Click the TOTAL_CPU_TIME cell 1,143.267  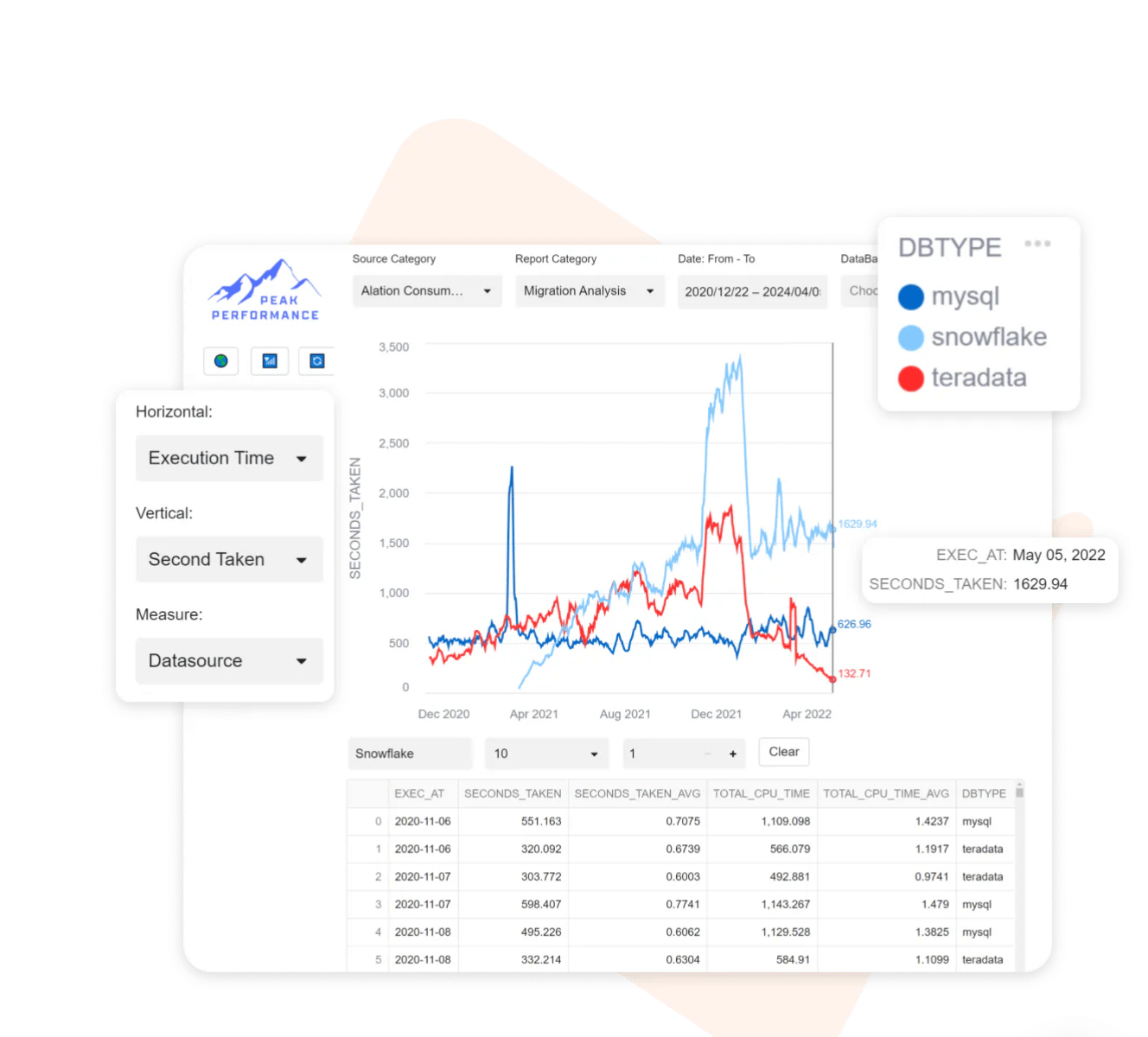[762, 905]
